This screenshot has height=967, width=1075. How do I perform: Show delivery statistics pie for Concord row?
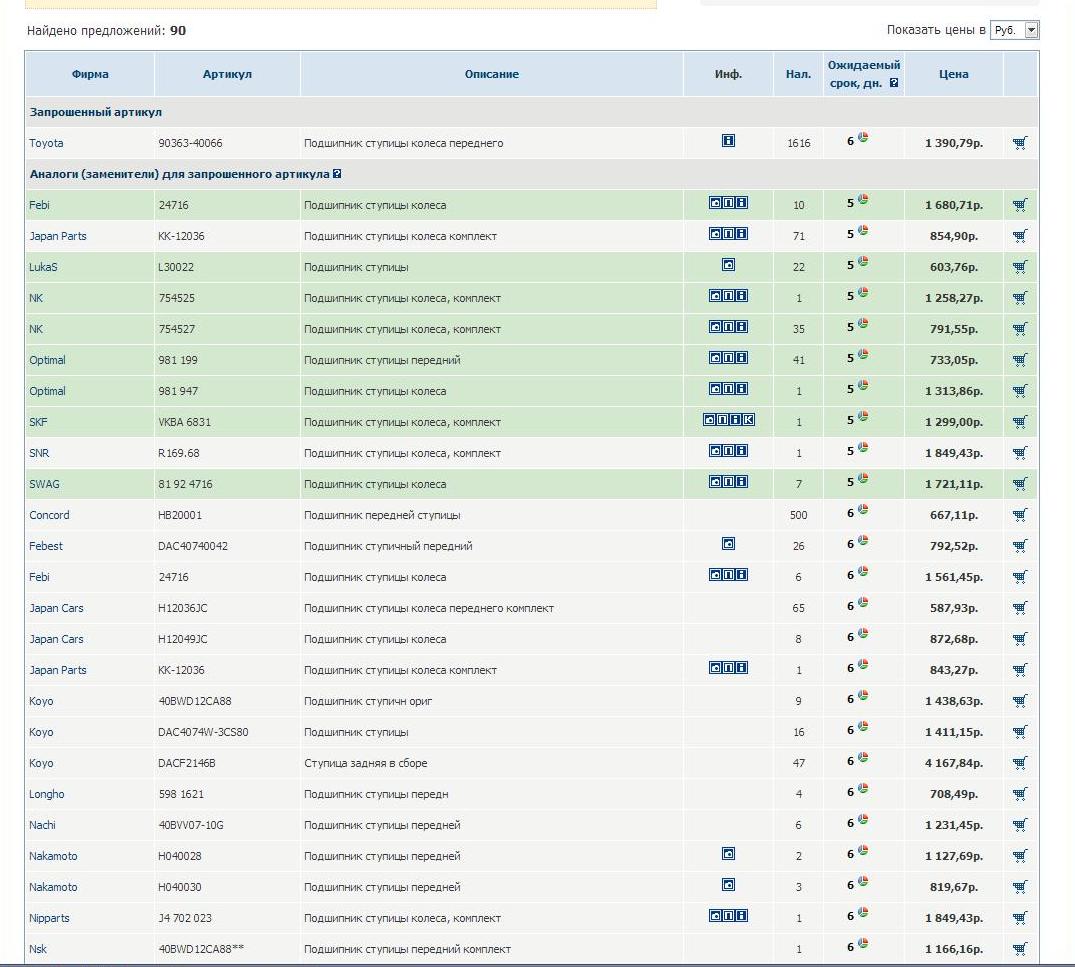(x=863, y=510)
